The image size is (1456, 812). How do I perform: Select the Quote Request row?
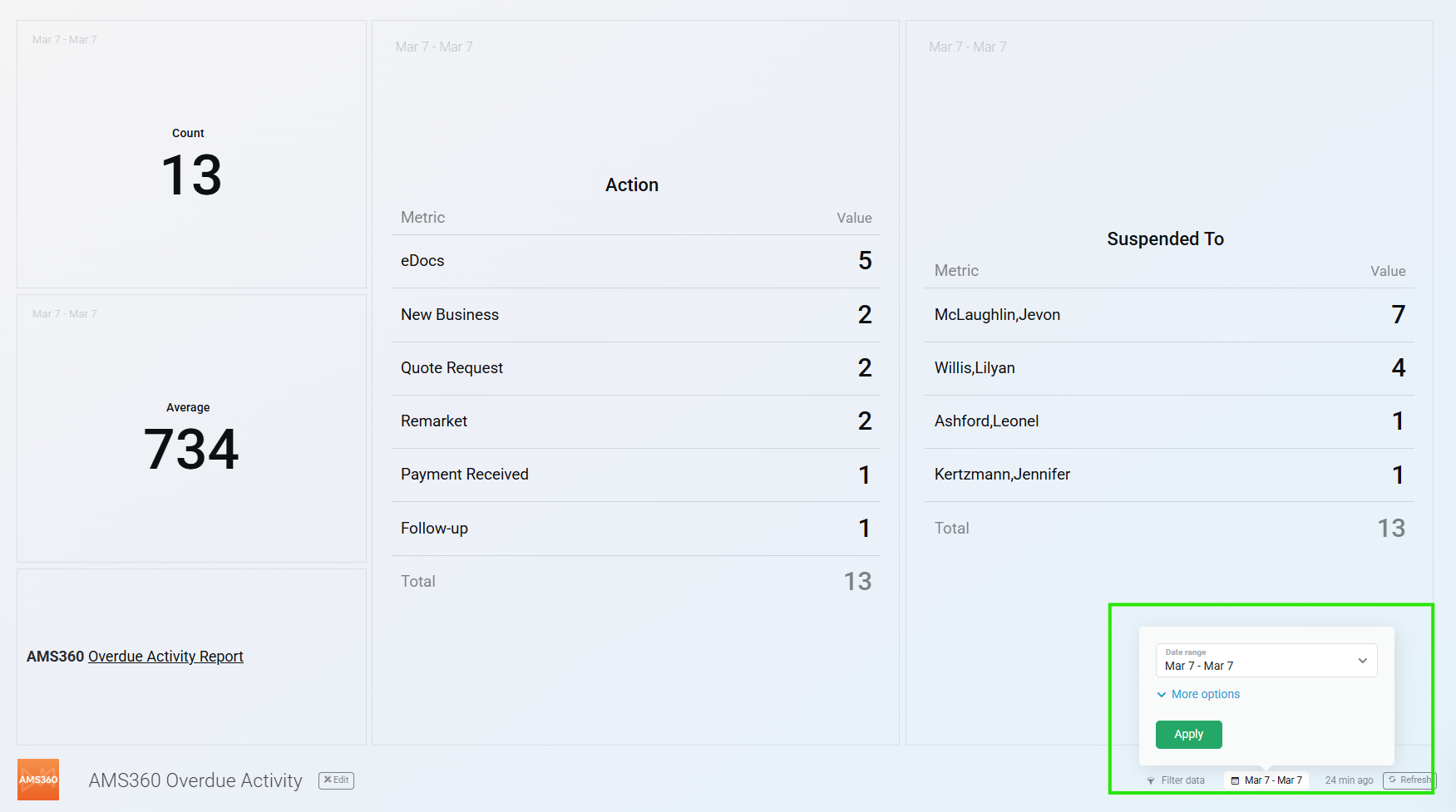635,368
